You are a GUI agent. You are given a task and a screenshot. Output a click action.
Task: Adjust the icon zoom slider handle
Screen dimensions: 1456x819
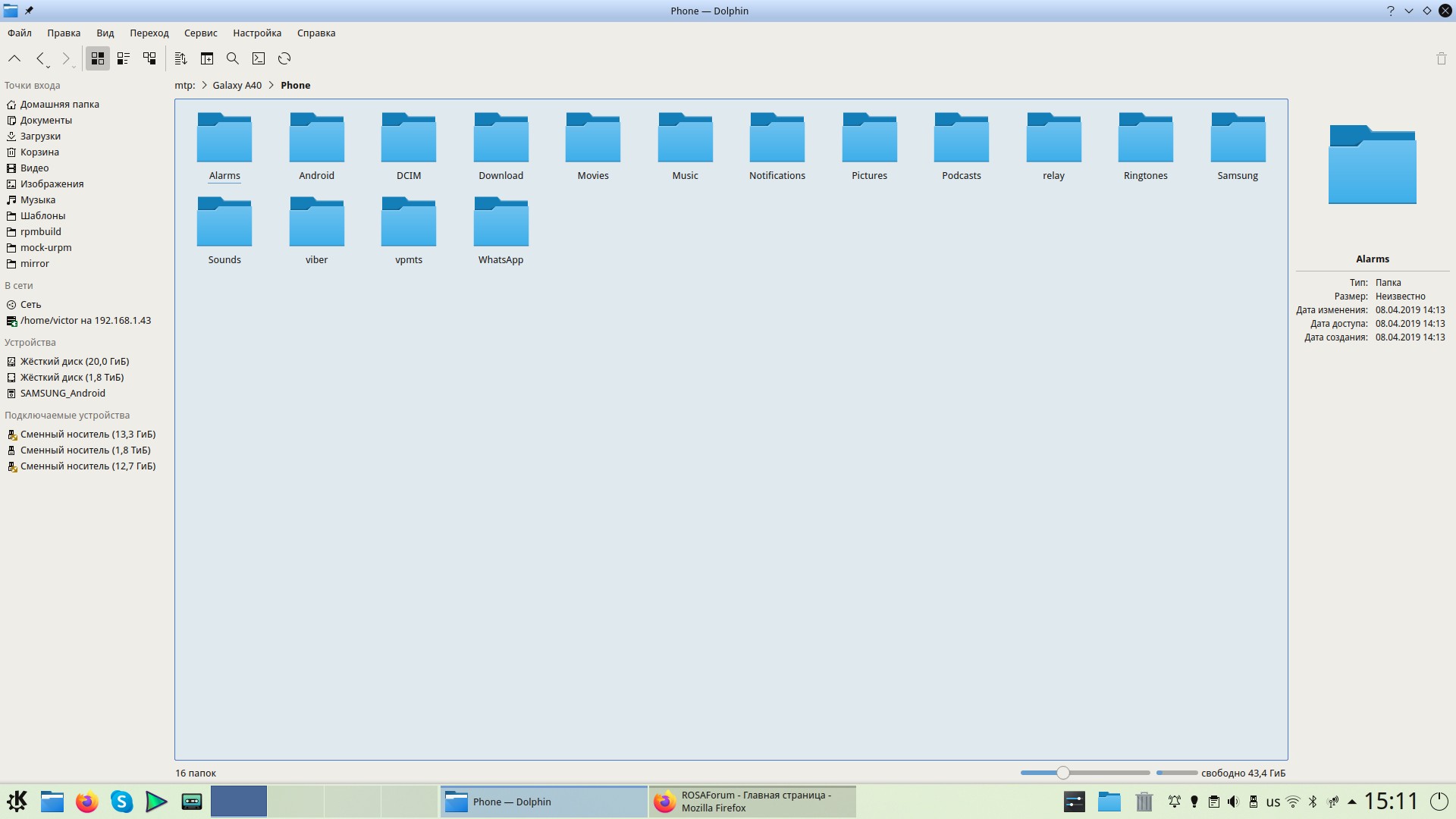(x=1063, y=773)
